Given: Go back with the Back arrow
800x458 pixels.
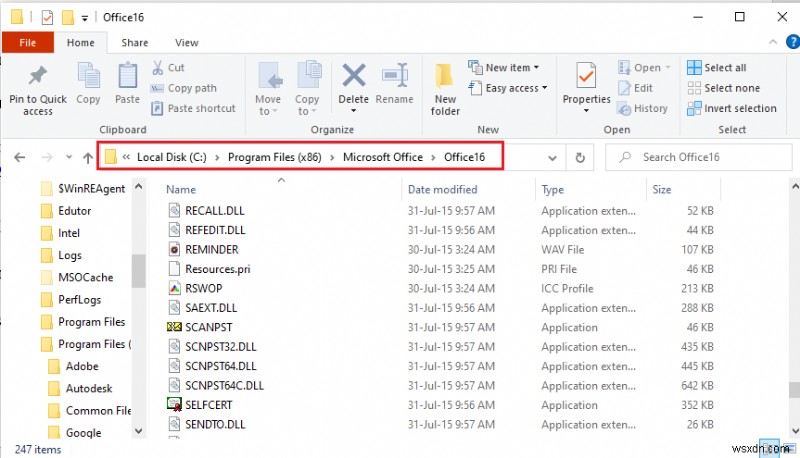Looking at the screenshot, I should coord(19,158).
